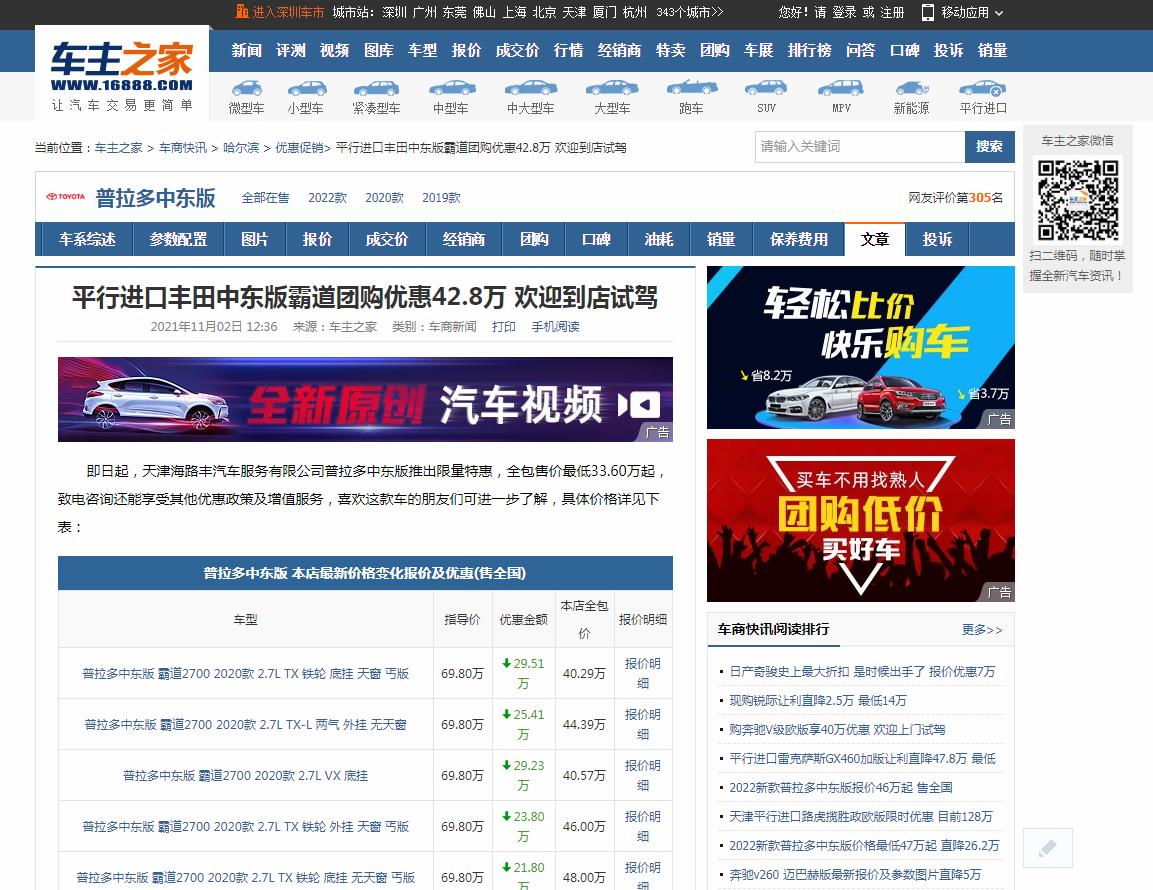
Task: Click the 微型车 car category icon
Action: (246, 90)
